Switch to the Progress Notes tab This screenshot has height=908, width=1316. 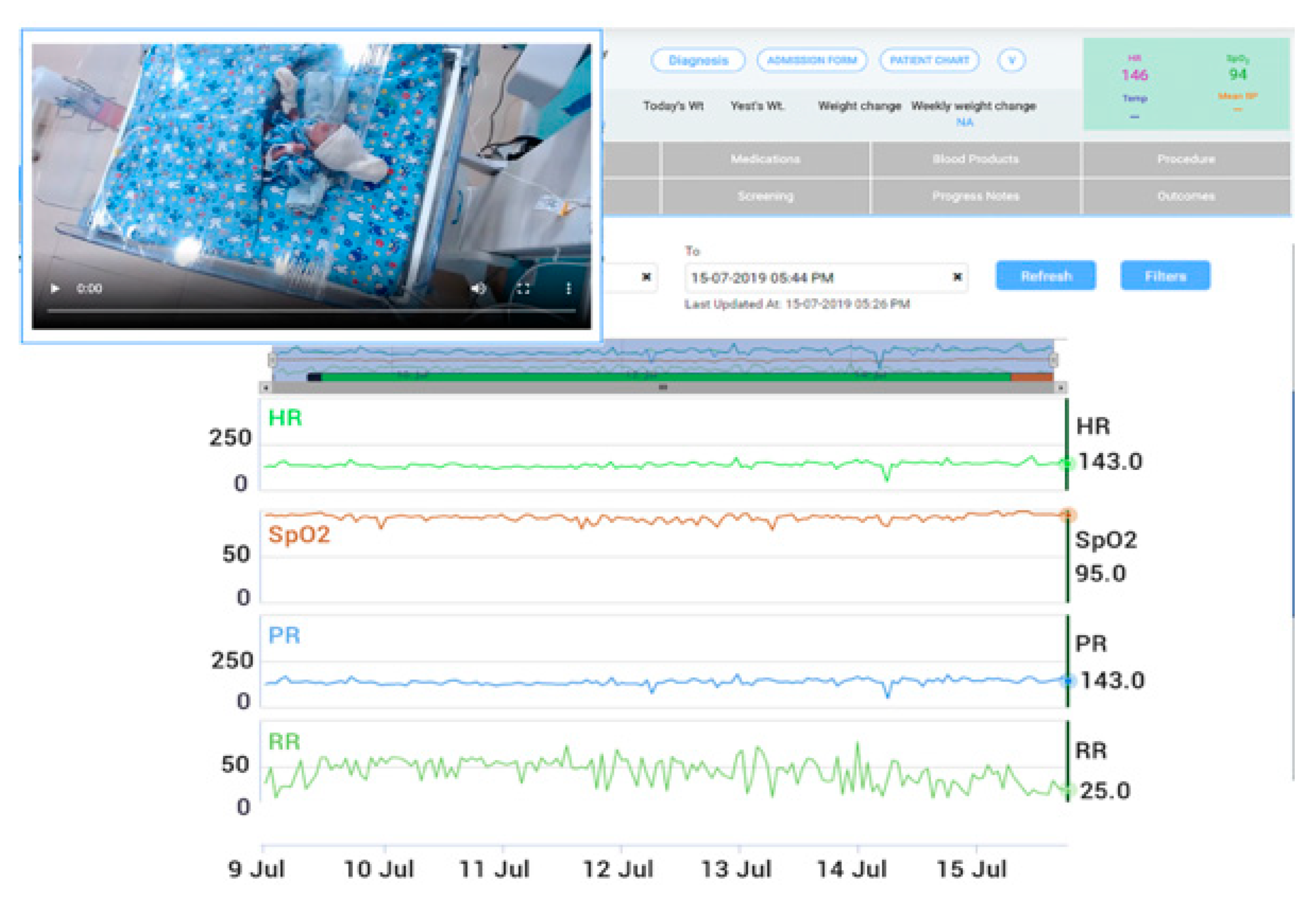pyautogui.click(x=975, y=196)
